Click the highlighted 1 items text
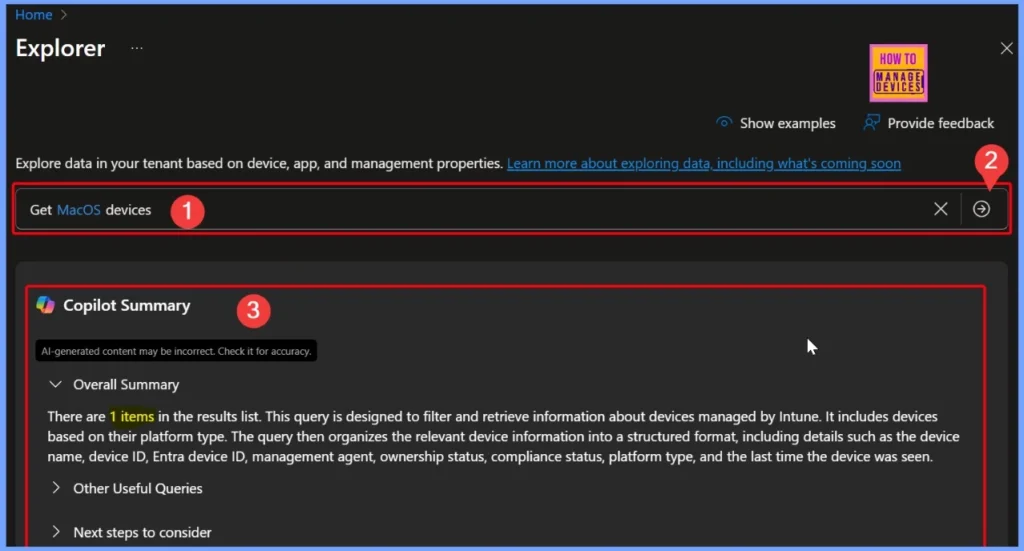 [x=132, y=417]
